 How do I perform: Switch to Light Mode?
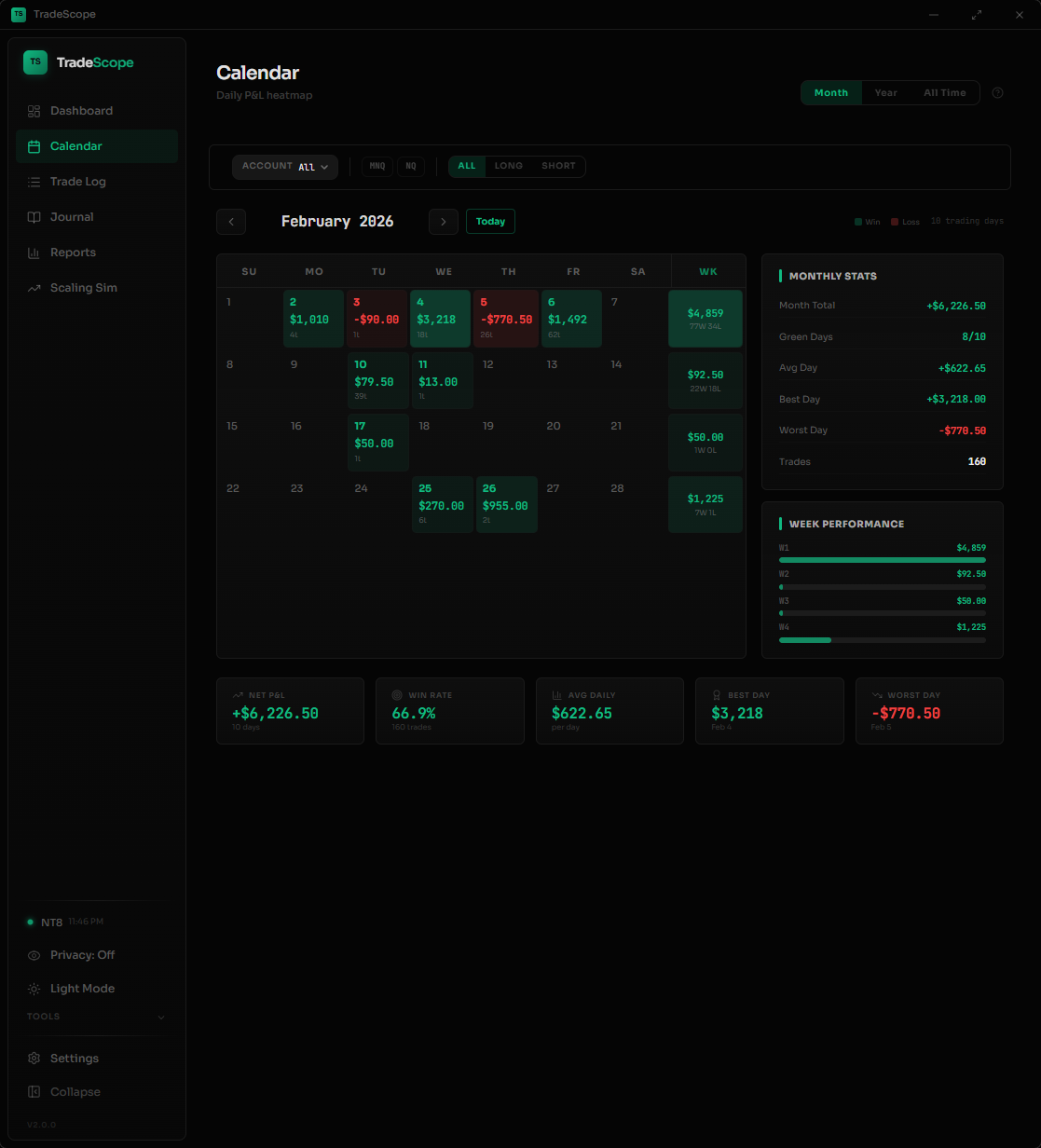(x=82, y=988)
